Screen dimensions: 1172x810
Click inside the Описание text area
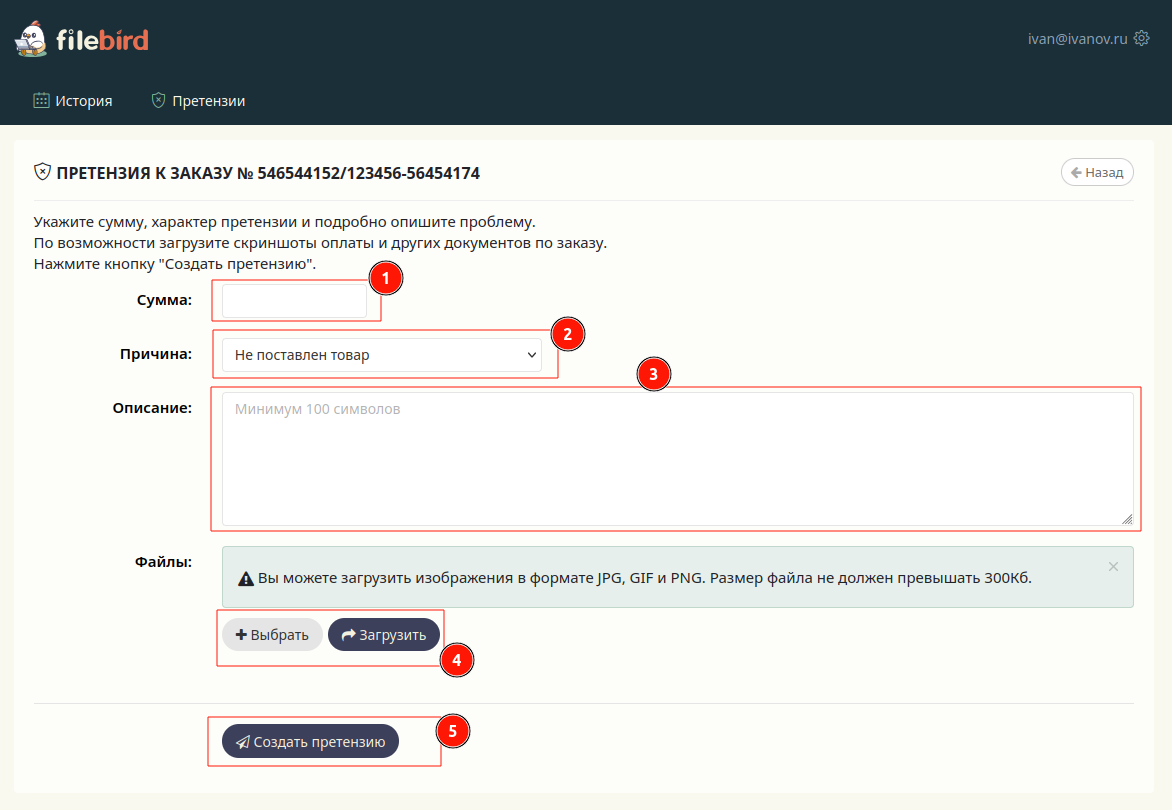pyautogui.click(x=676, y=458)
